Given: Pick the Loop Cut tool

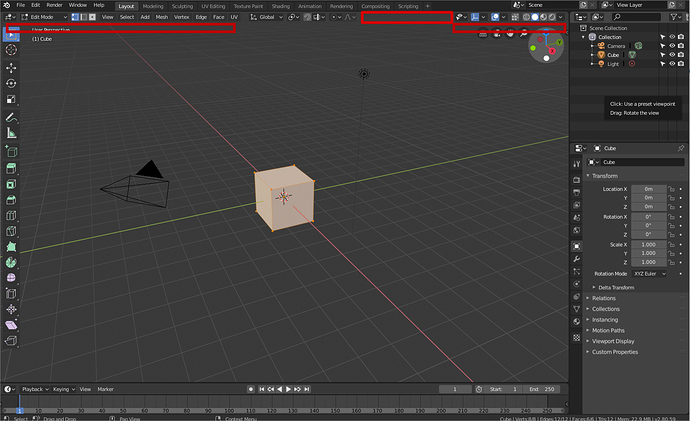Looking at the screenshot, I should 11,216.
